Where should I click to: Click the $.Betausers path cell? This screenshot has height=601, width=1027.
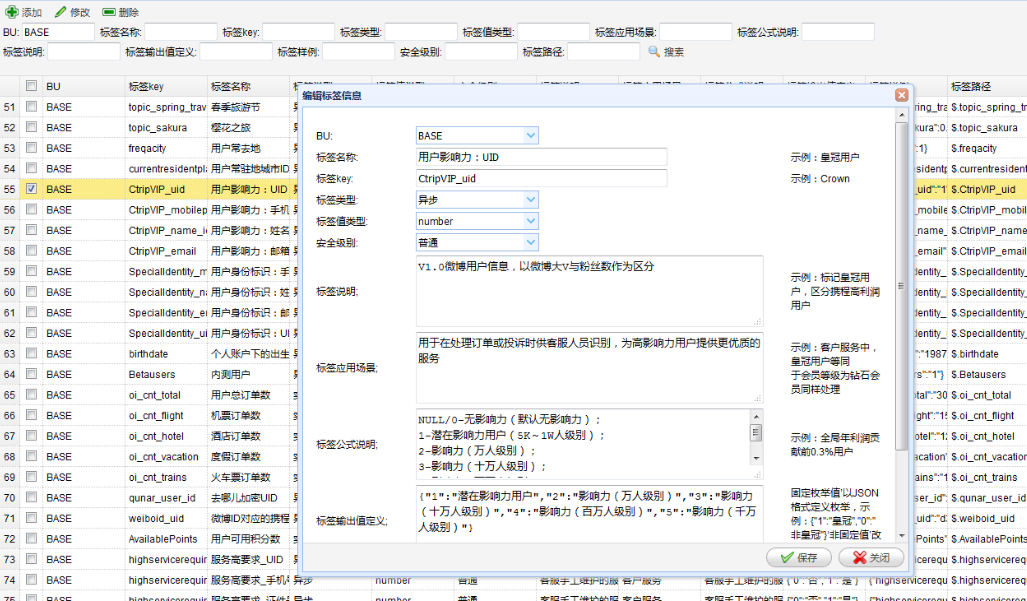(x=988, y=374)
